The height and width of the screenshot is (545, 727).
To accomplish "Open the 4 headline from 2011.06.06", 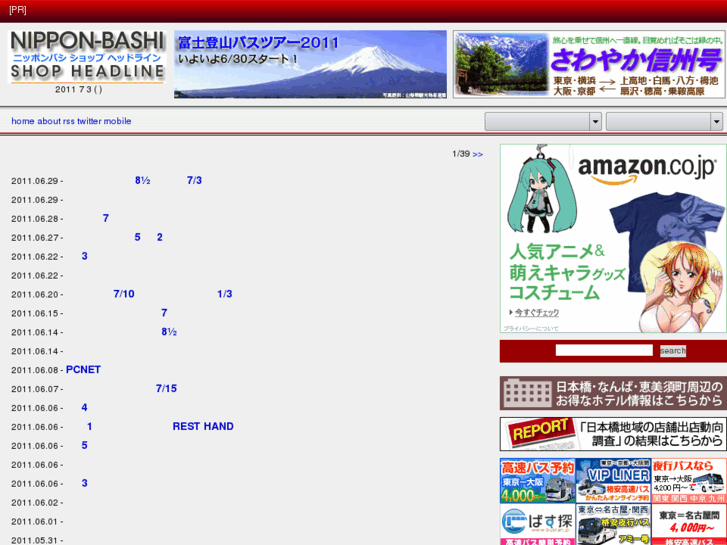I will coord(84,408).
